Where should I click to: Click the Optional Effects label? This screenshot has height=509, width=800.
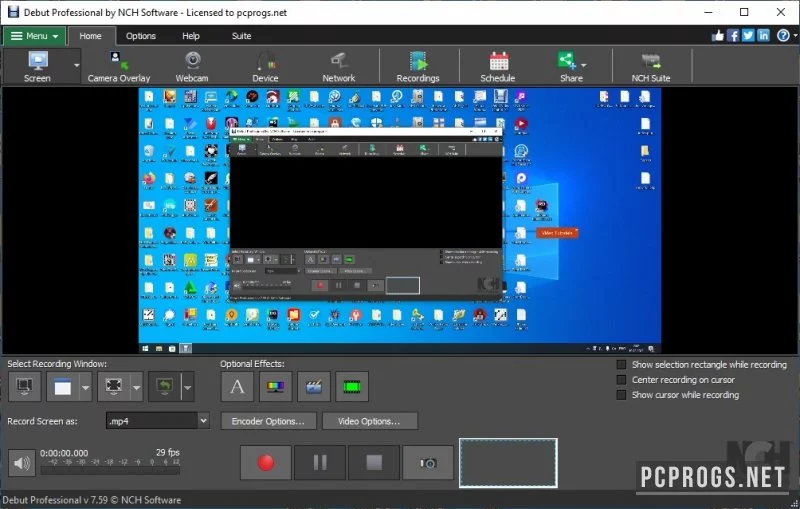[252, 364]
